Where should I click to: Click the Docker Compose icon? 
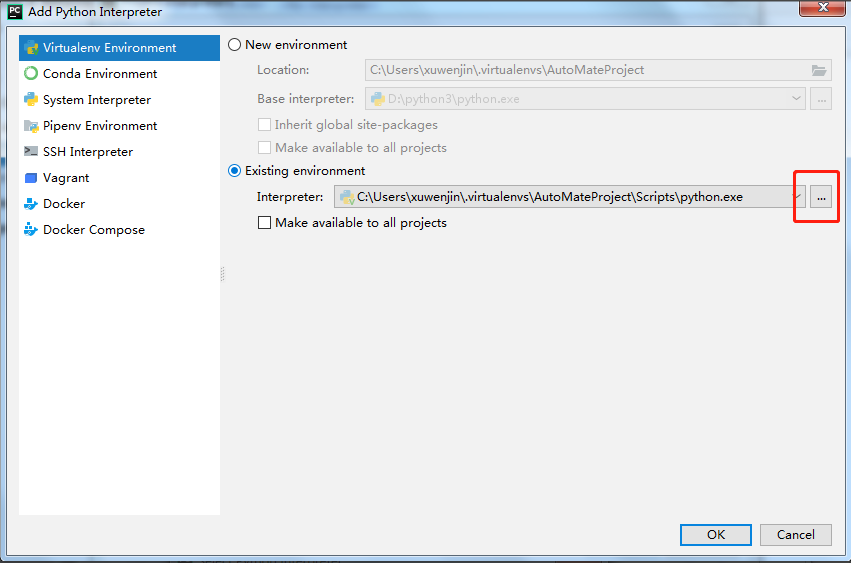(31, 230)
